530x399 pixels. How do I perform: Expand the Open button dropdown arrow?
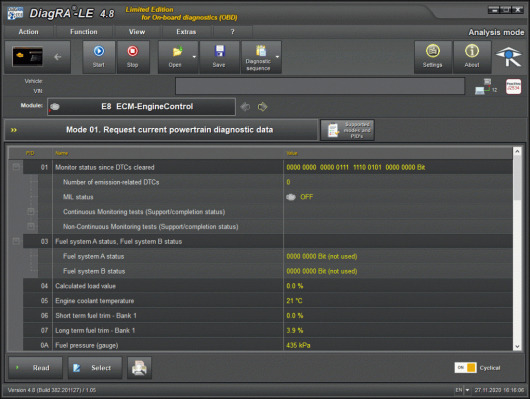(194, 57)
